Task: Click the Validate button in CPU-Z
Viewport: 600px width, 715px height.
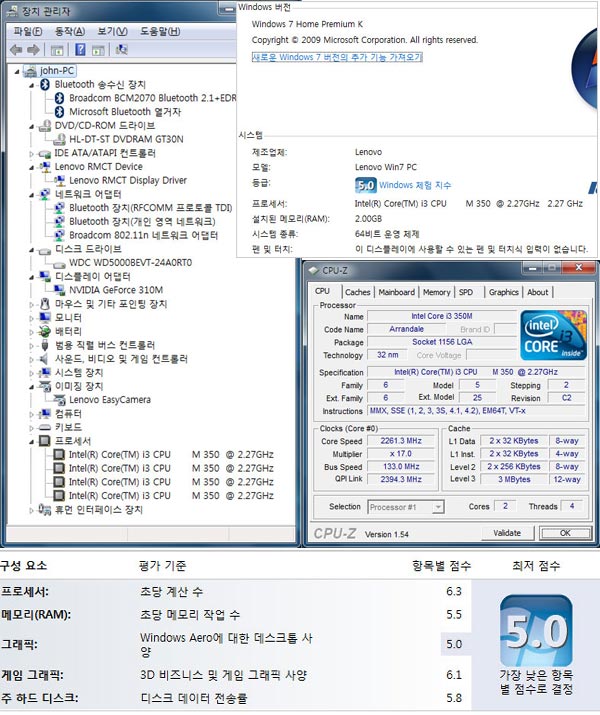Action: click(507, 533)
